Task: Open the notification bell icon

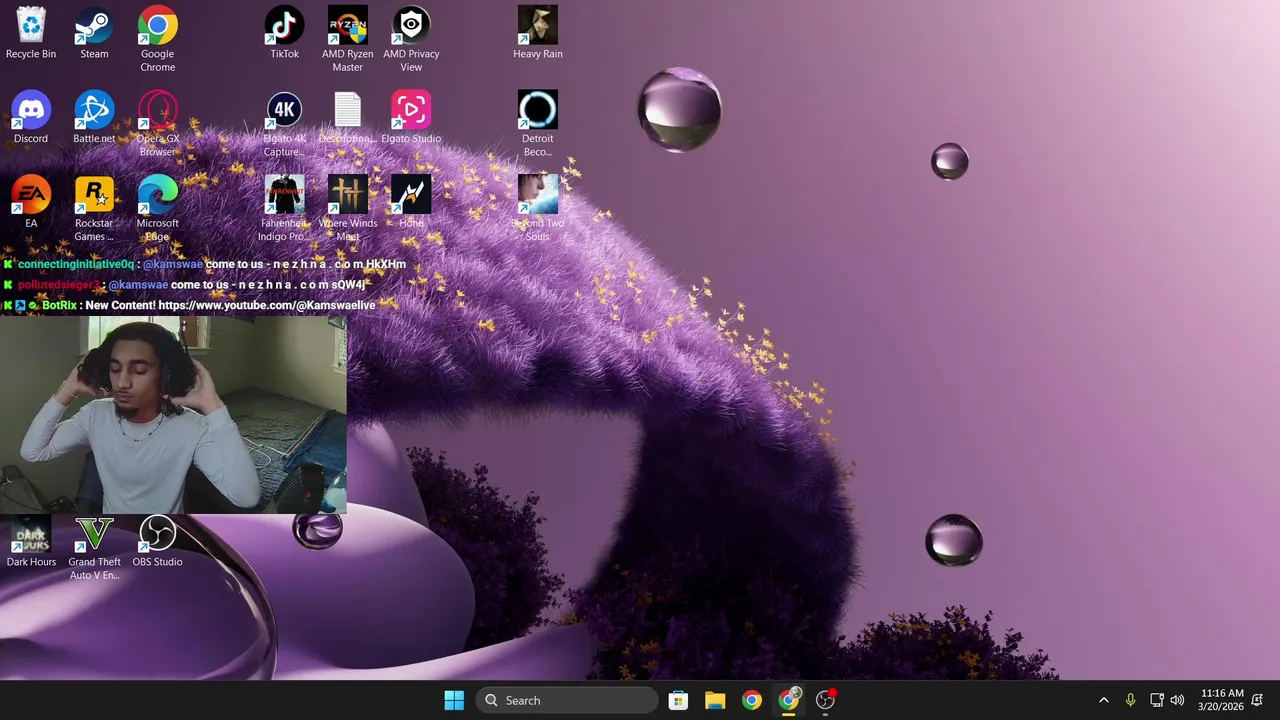Action: coord(1258,700)
